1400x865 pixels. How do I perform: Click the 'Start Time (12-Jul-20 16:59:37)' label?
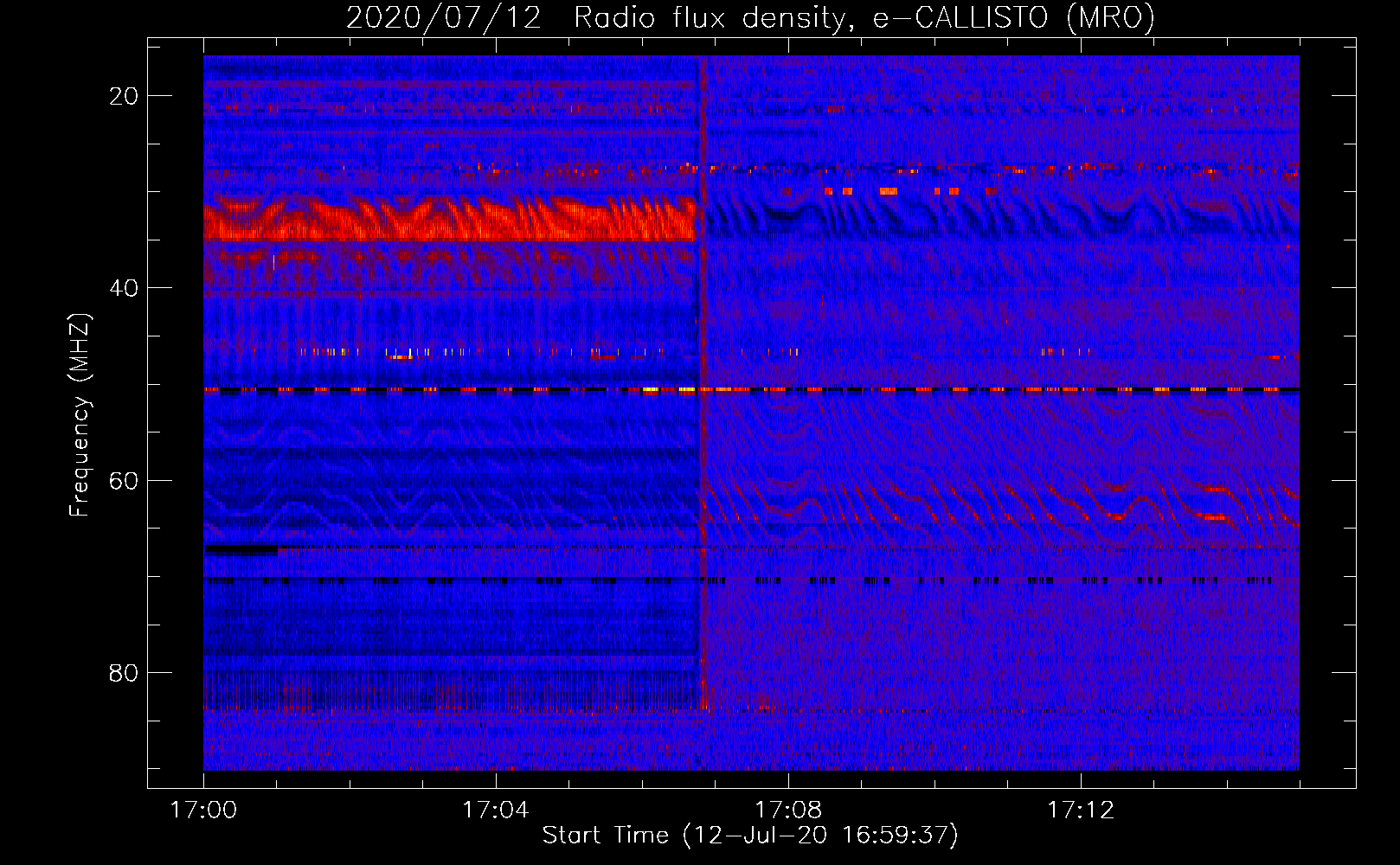click(x=750, y=836)
